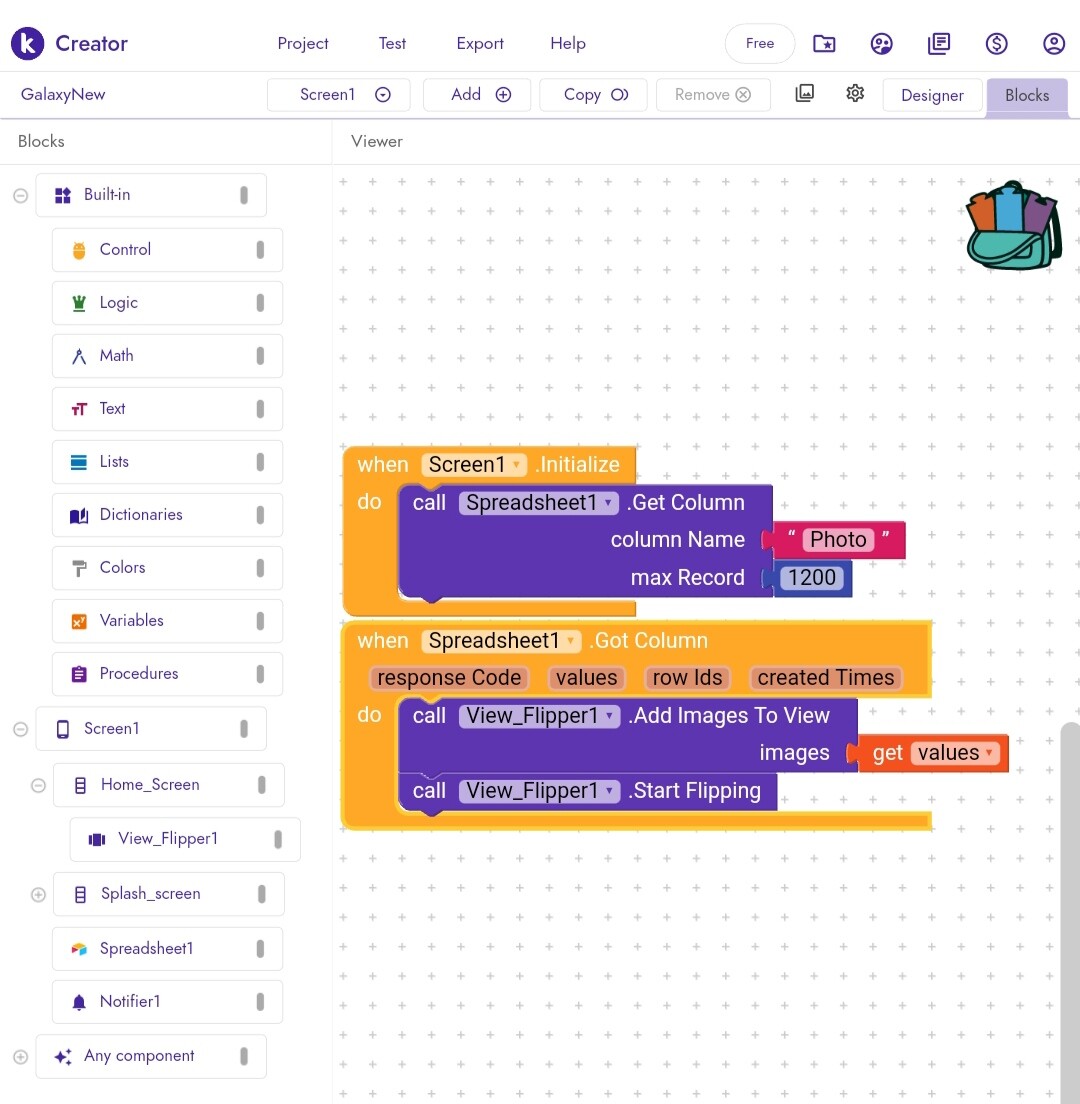Open the community faces icon in header
Screen dimensions: 1080x1104
[x=881, y=44]
